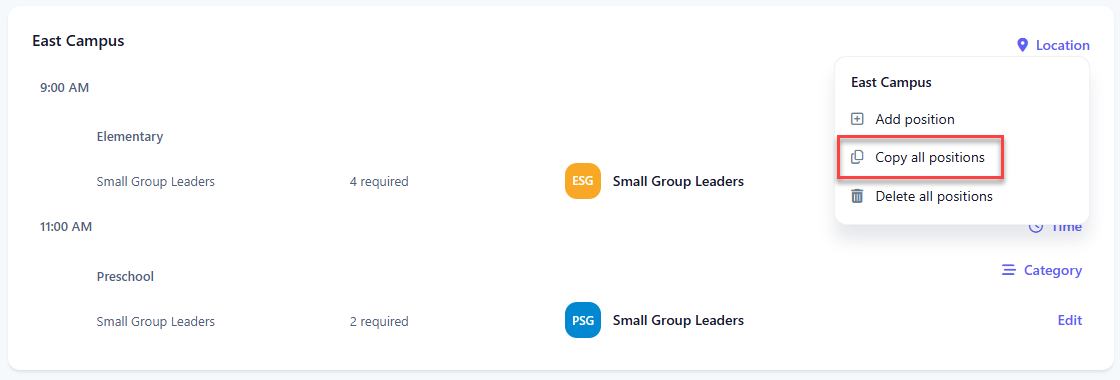Click the trash can Delete icon
The image size is (1120, 380).
click(858, 196)
